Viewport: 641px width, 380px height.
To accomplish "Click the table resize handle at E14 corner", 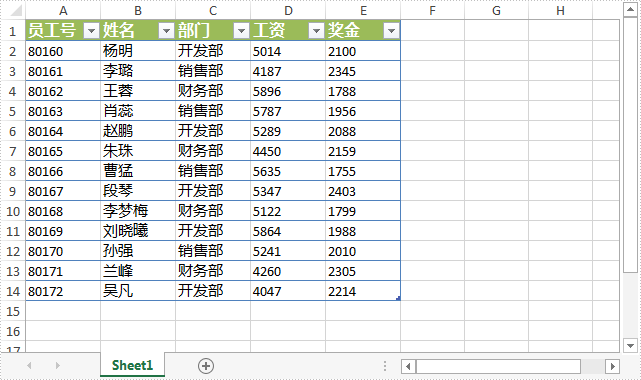I will (398, 298).
